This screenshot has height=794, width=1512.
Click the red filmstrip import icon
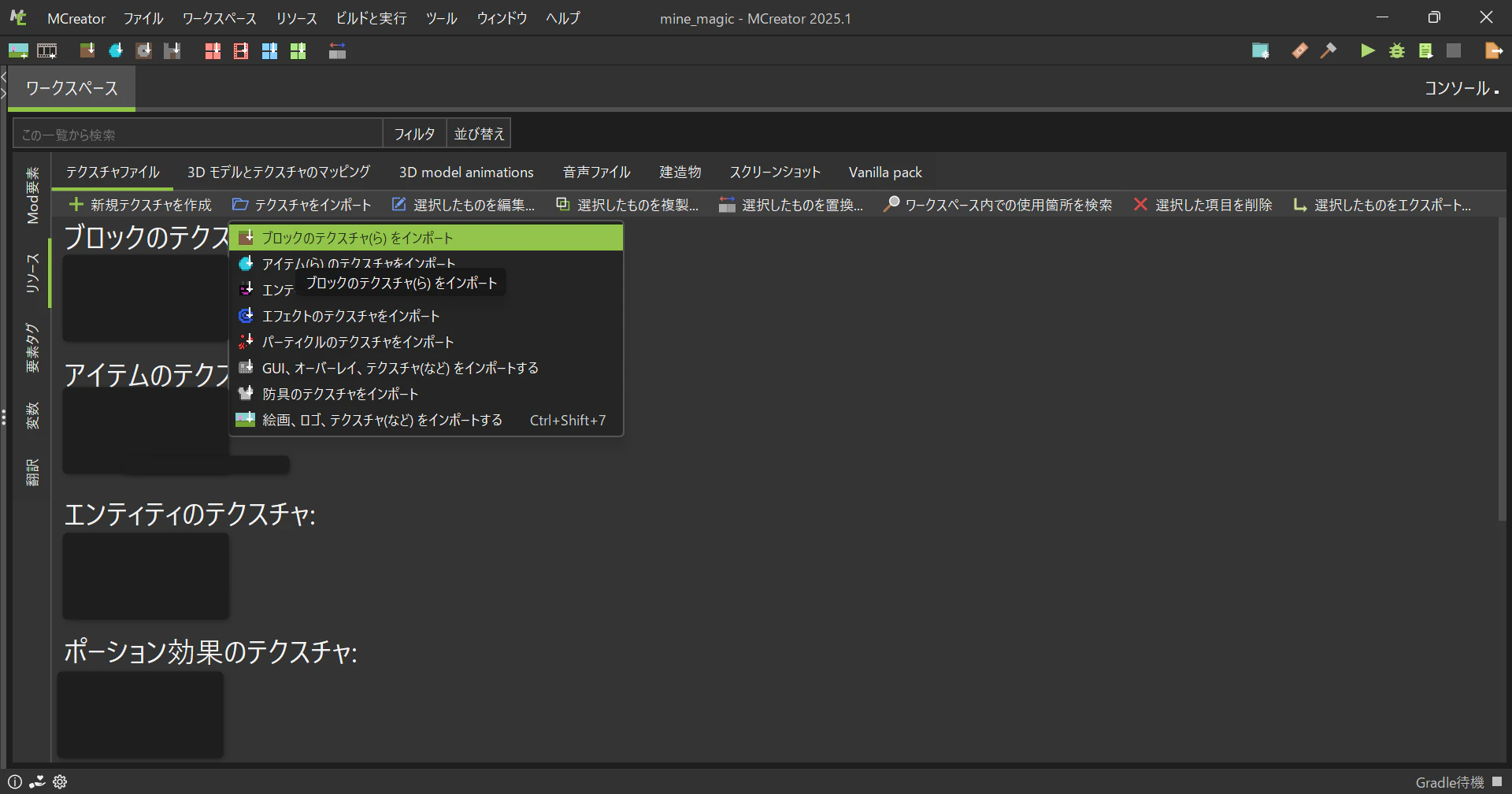(x=241, y=51)
